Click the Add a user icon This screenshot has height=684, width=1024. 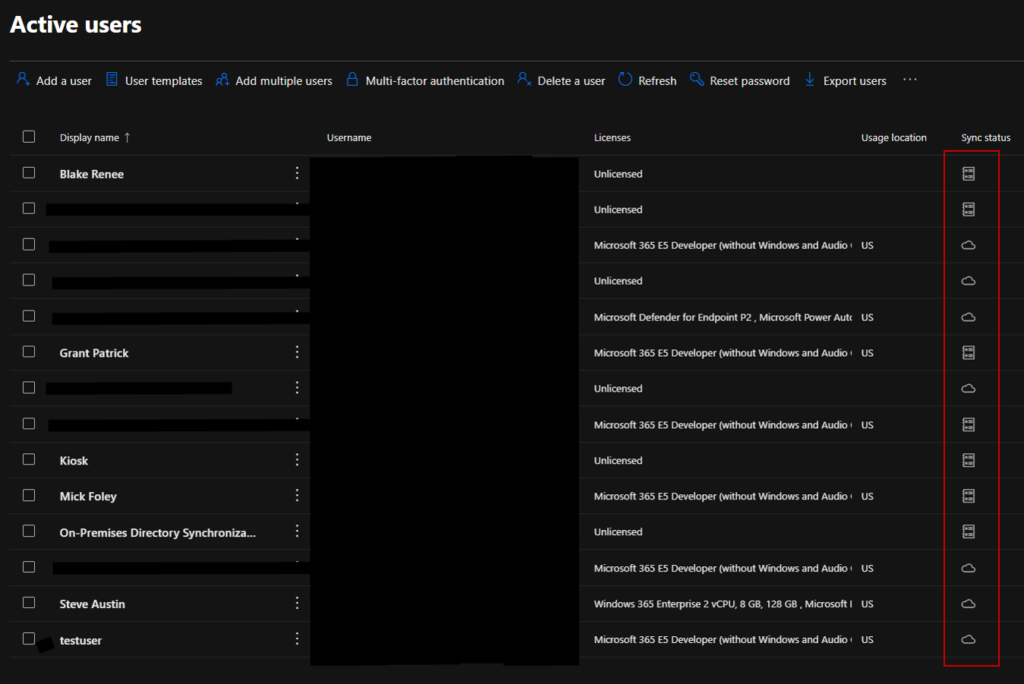[x=23, y=80]
